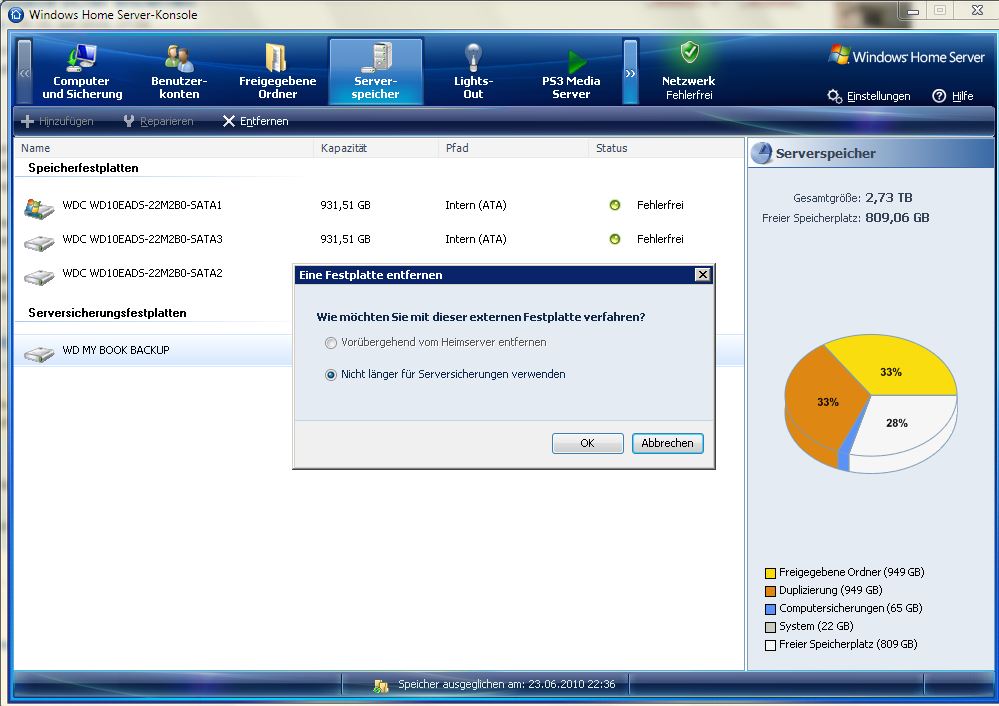Screen dimensions: 999x706
Task: Click the Windows Home Server logo
Action: pyautogui.click(x=907, y=56)
